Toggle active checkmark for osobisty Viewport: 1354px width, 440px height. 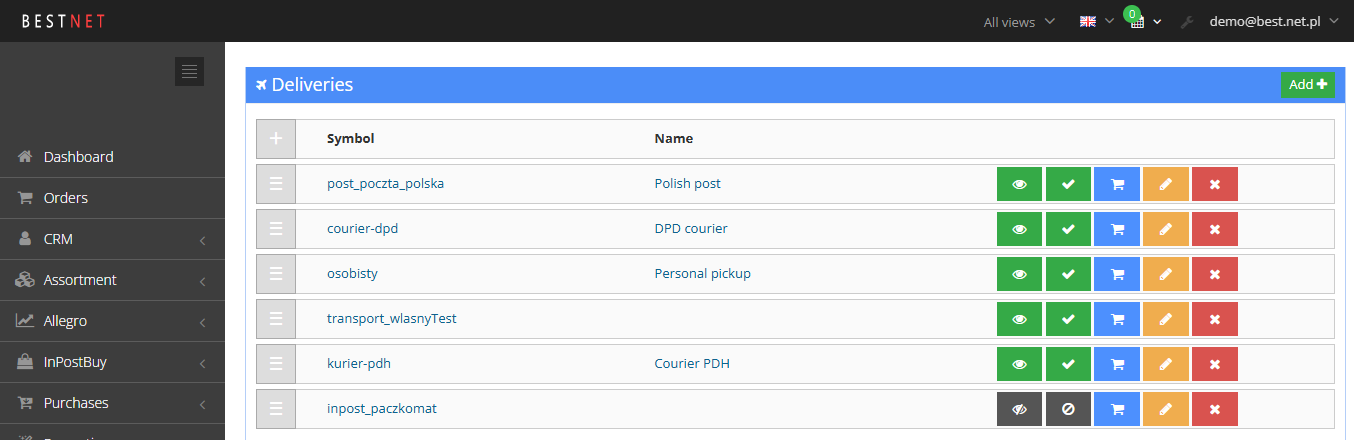[1068, 274]
